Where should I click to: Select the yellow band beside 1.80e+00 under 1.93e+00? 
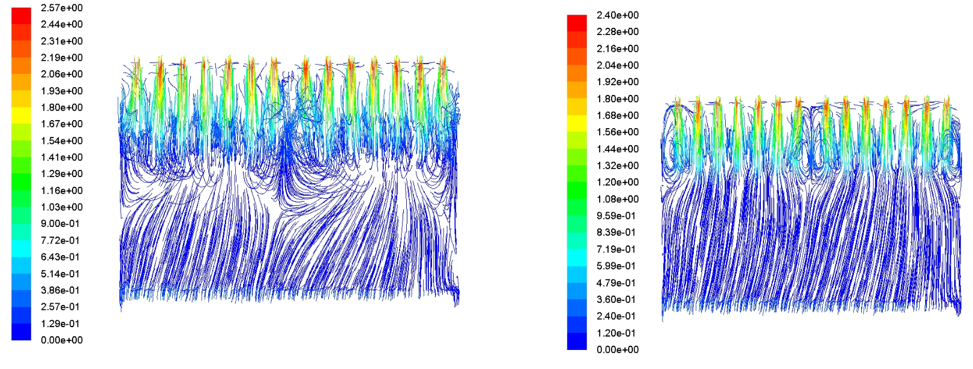pyautogui.click(x=20, y=115)
